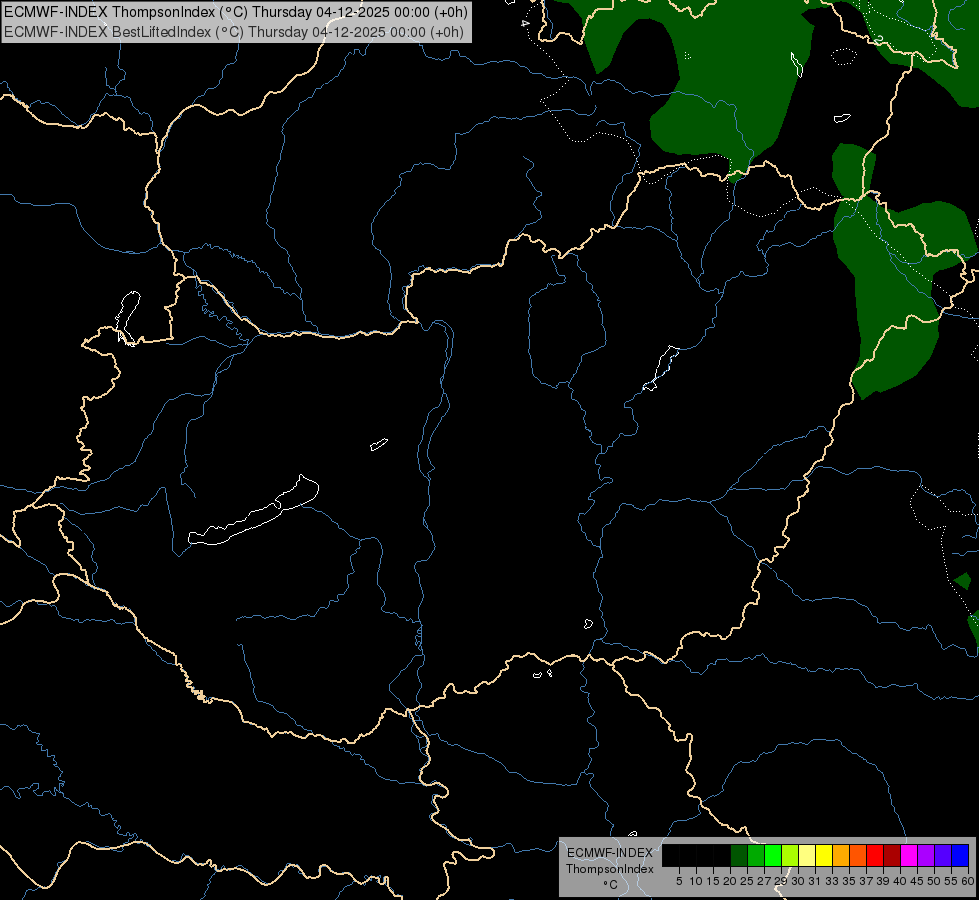This screenshot has height=900, width=979.
Task: Click the dark green 20-25 legend swatch
Action: [x=739, y=855]
